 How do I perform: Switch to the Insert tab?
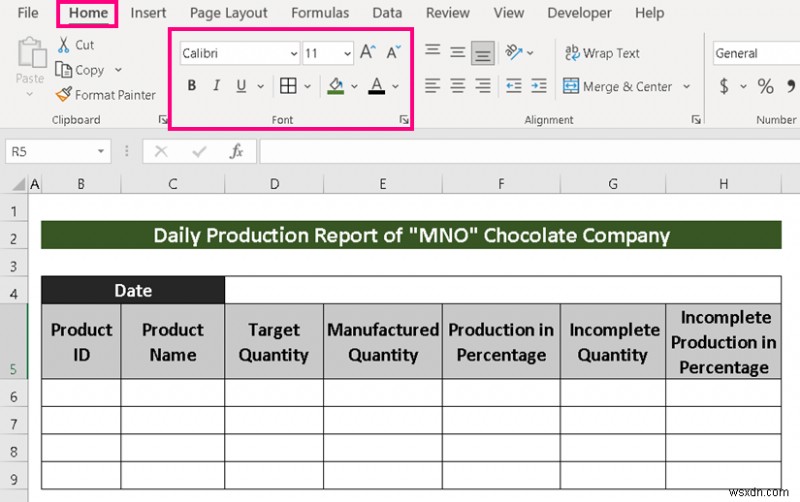148,13
